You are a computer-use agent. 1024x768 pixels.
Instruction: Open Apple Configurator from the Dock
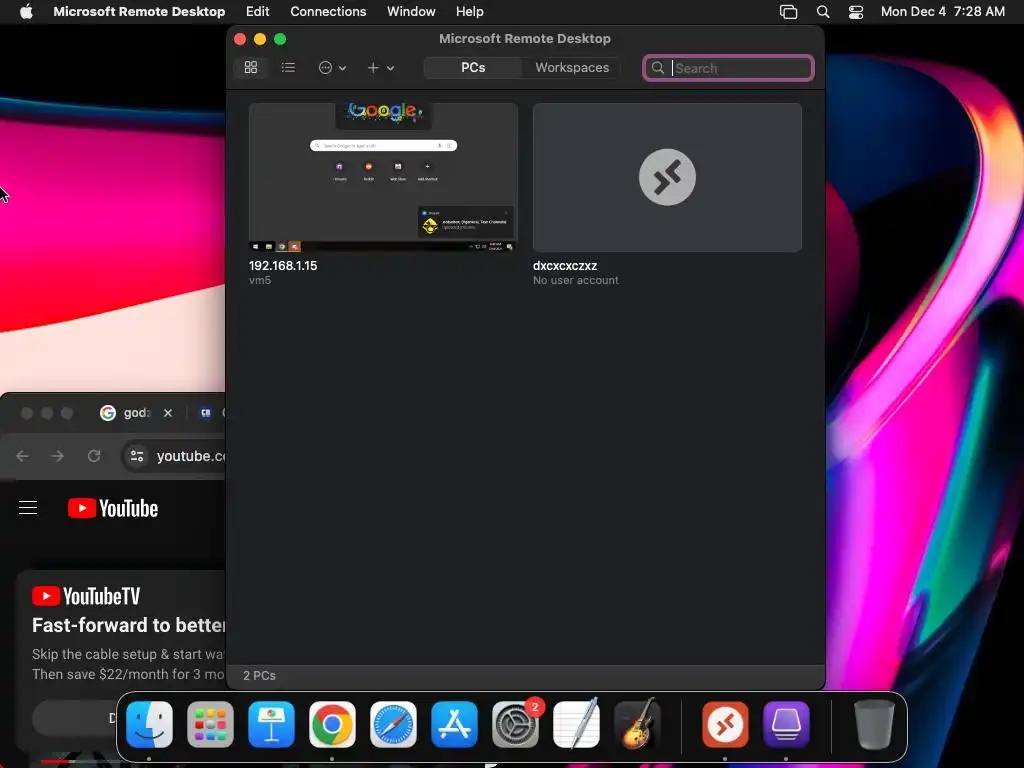(786, 724)
